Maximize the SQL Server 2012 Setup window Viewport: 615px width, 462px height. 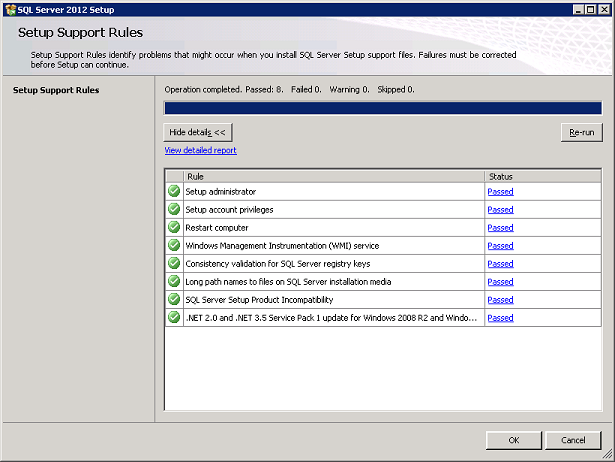pyautogui.click(x=591, y=10)
